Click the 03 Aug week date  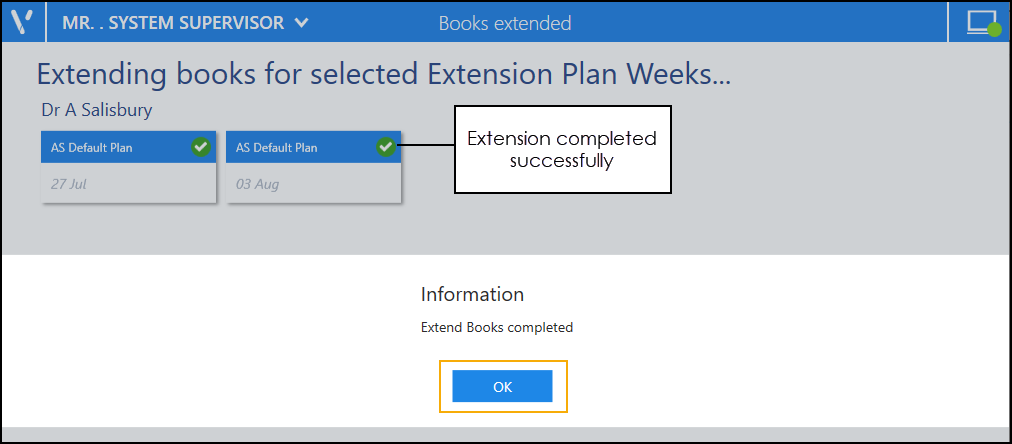tap(258, 184)
